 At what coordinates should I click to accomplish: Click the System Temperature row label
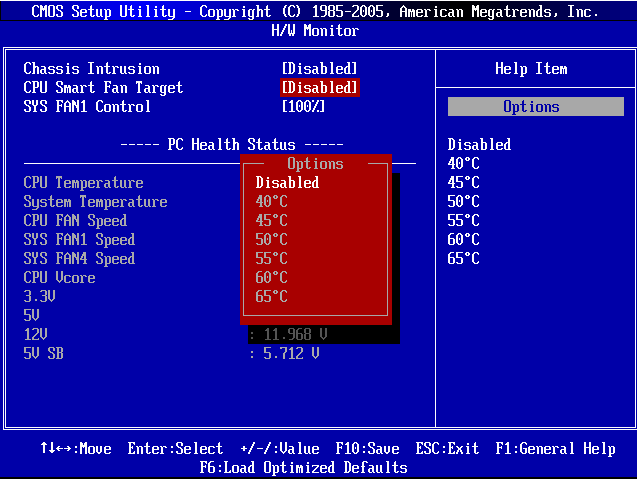[x=95, y=202]
